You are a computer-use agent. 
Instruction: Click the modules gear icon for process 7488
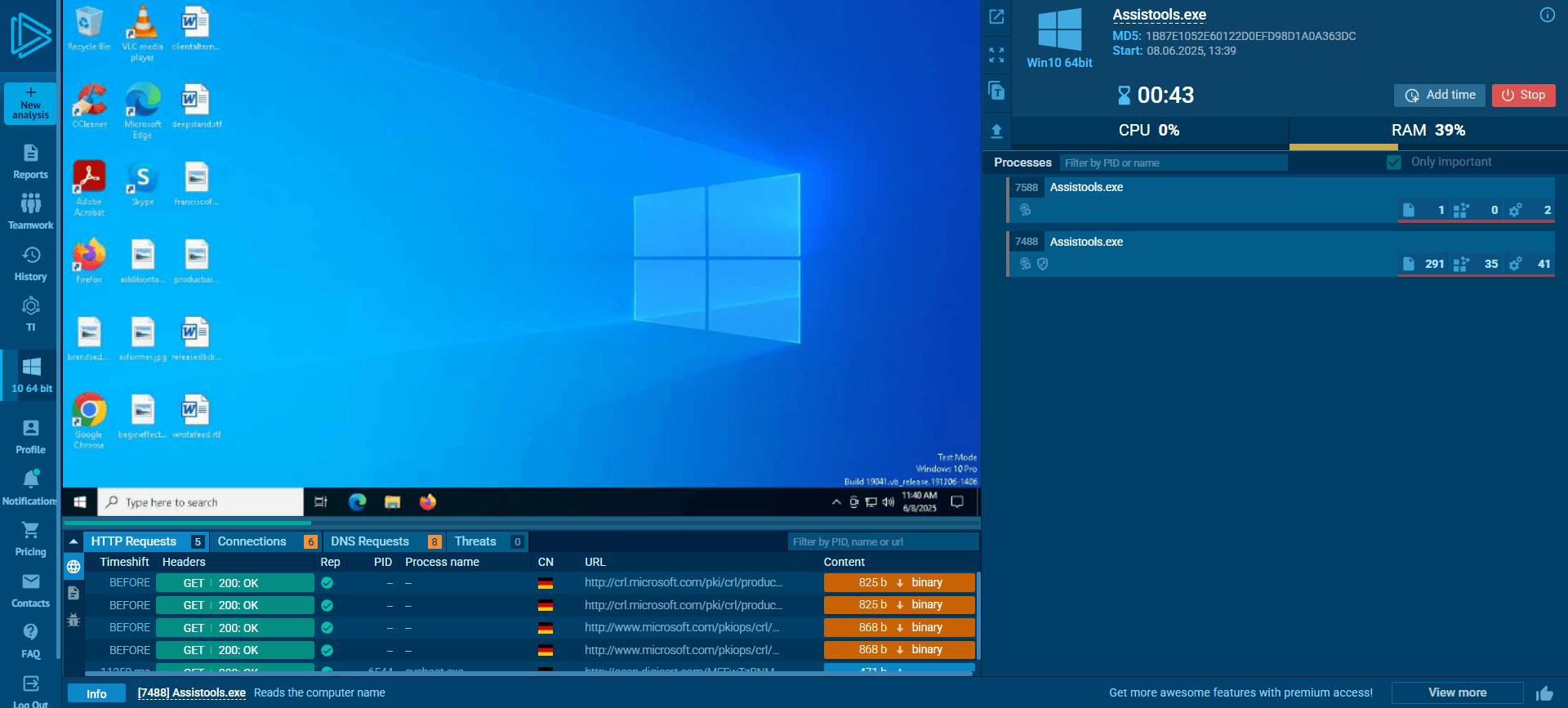pos(1516,264)
